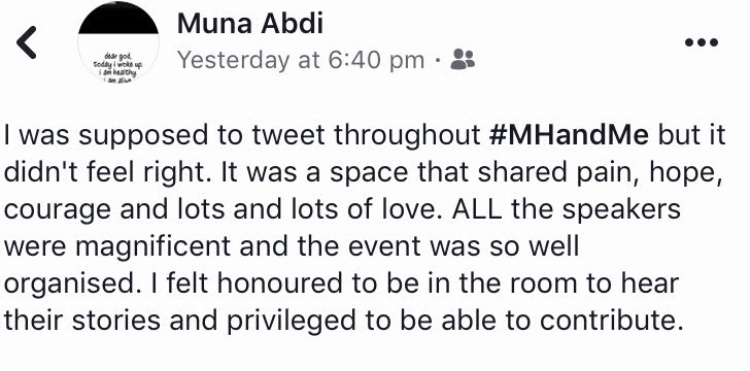Open the three-dot post options menu
The image size is (750, 371).
tap(701, 42)
